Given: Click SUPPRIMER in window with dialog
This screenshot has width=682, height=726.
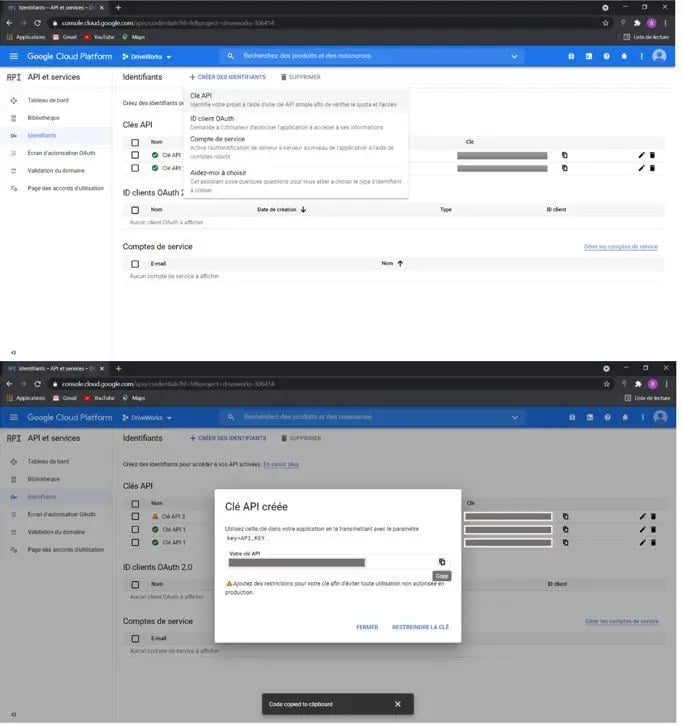Looking at the screenshot, I should [301, 438].
